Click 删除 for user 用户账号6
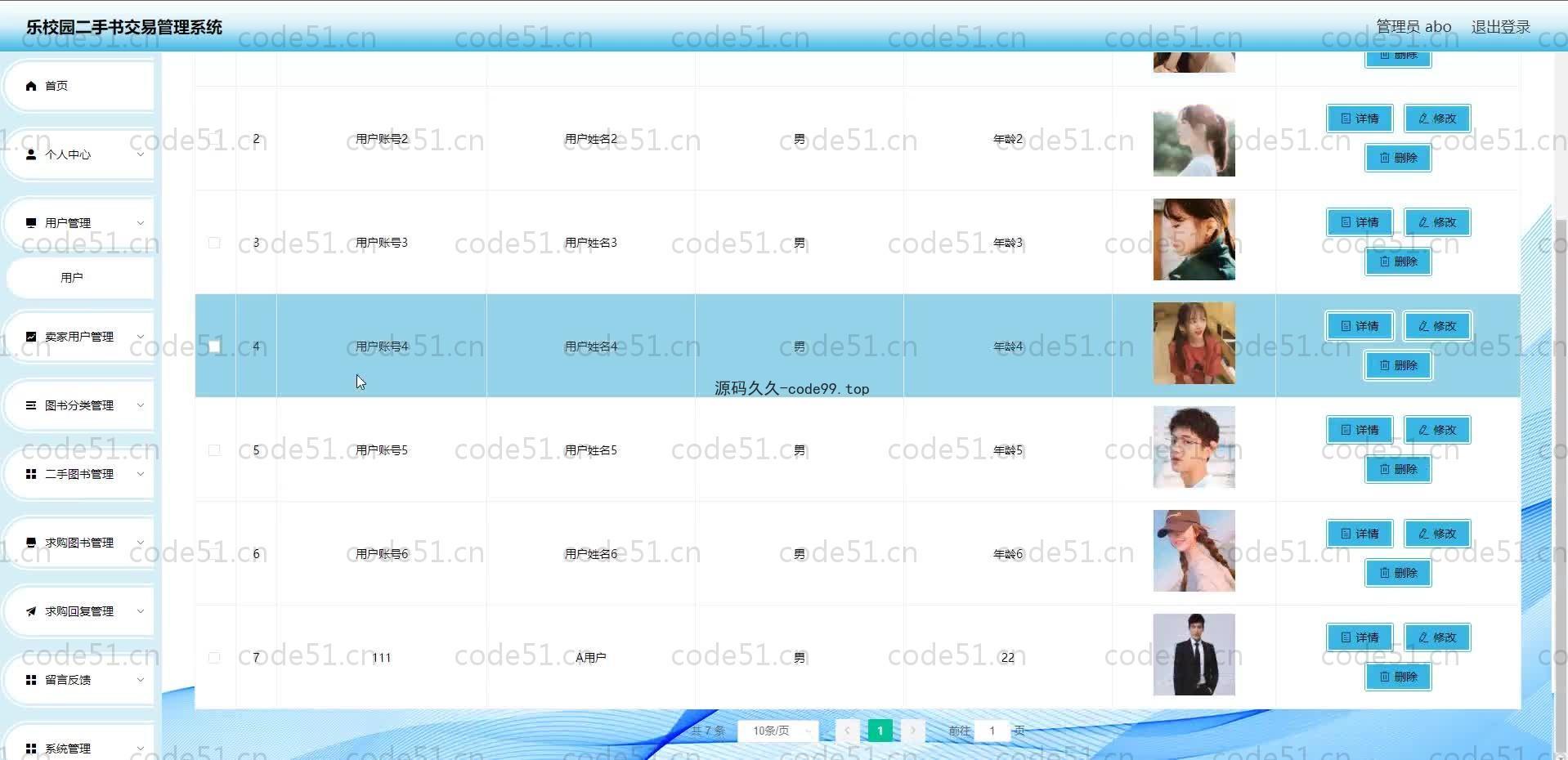The width and height of the screenshot is (1568, 760). coord(1398,573)
